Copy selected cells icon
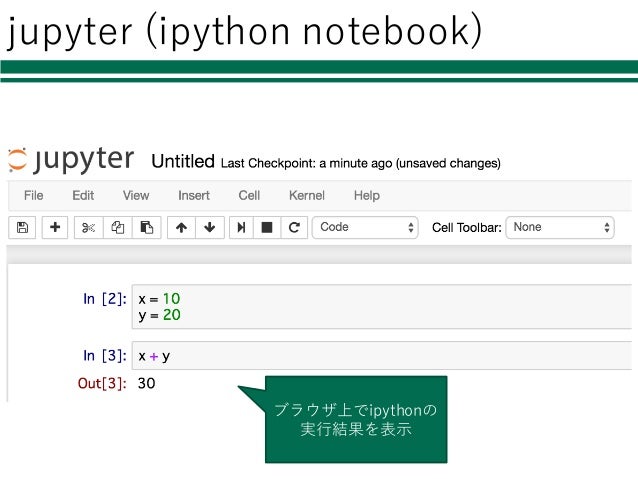The height and width of the screenshot is (479, 638). [x=118, y=227]
